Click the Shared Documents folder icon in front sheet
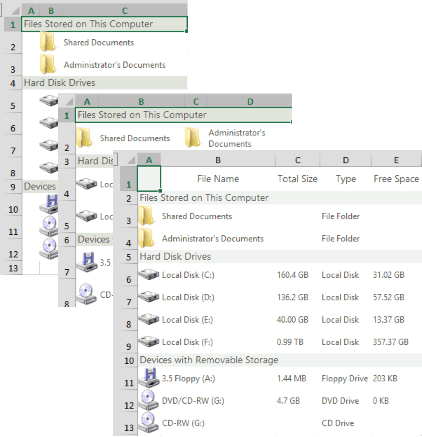The width and height of the screenshot is (422, 437). tap(147, 216)
